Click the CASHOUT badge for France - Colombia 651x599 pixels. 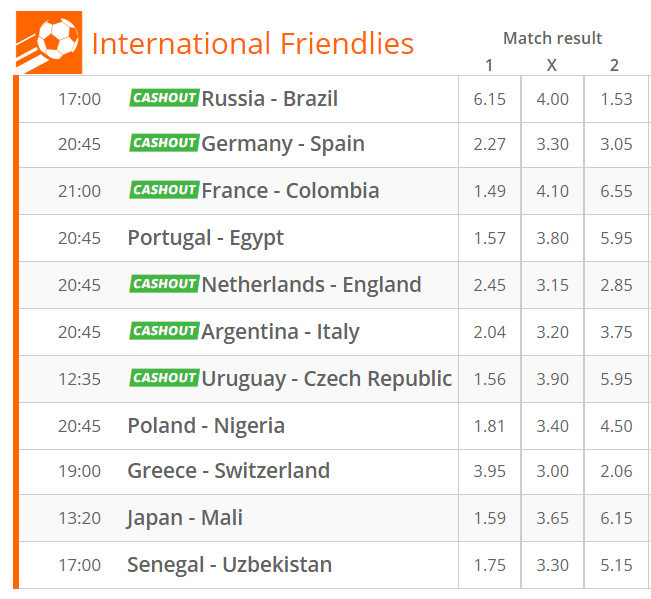(164, 190)
